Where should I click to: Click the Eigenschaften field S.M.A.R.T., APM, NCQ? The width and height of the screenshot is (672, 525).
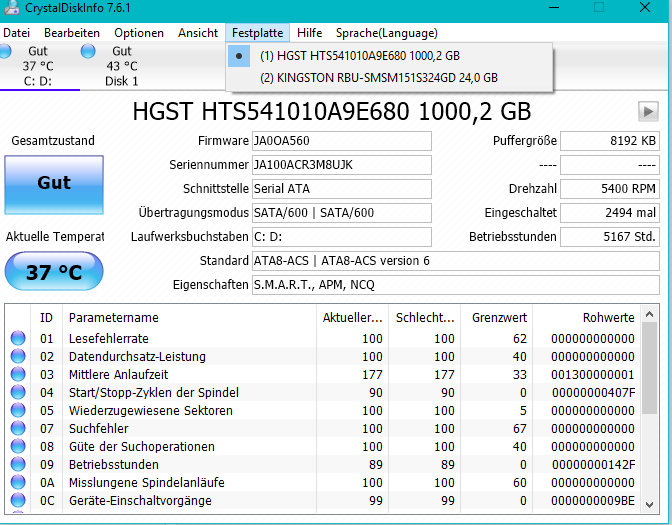[x=456, y=285]
